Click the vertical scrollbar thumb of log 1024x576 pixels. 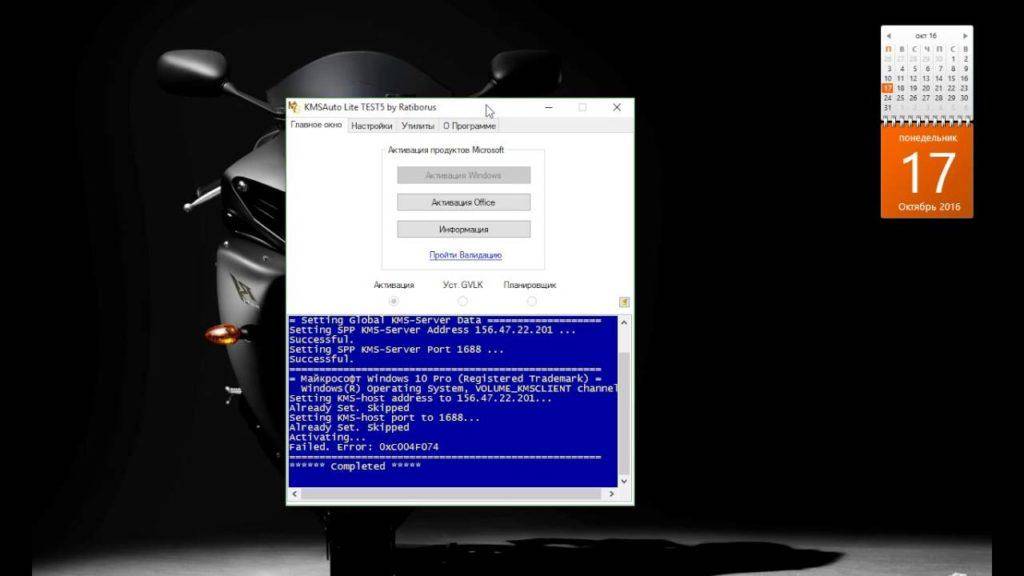tap(624, 413)
